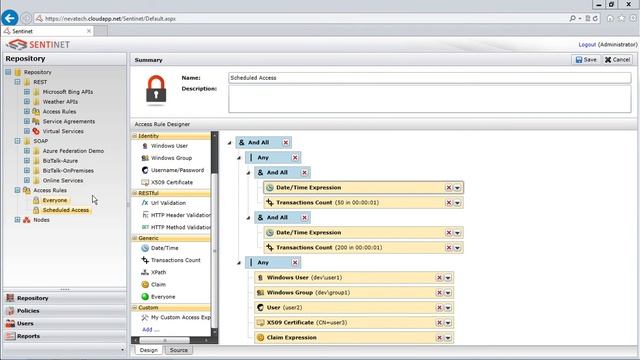640x360 pixels.
Task: Click the Add... link under Custom
Action: tap(151, 329)
